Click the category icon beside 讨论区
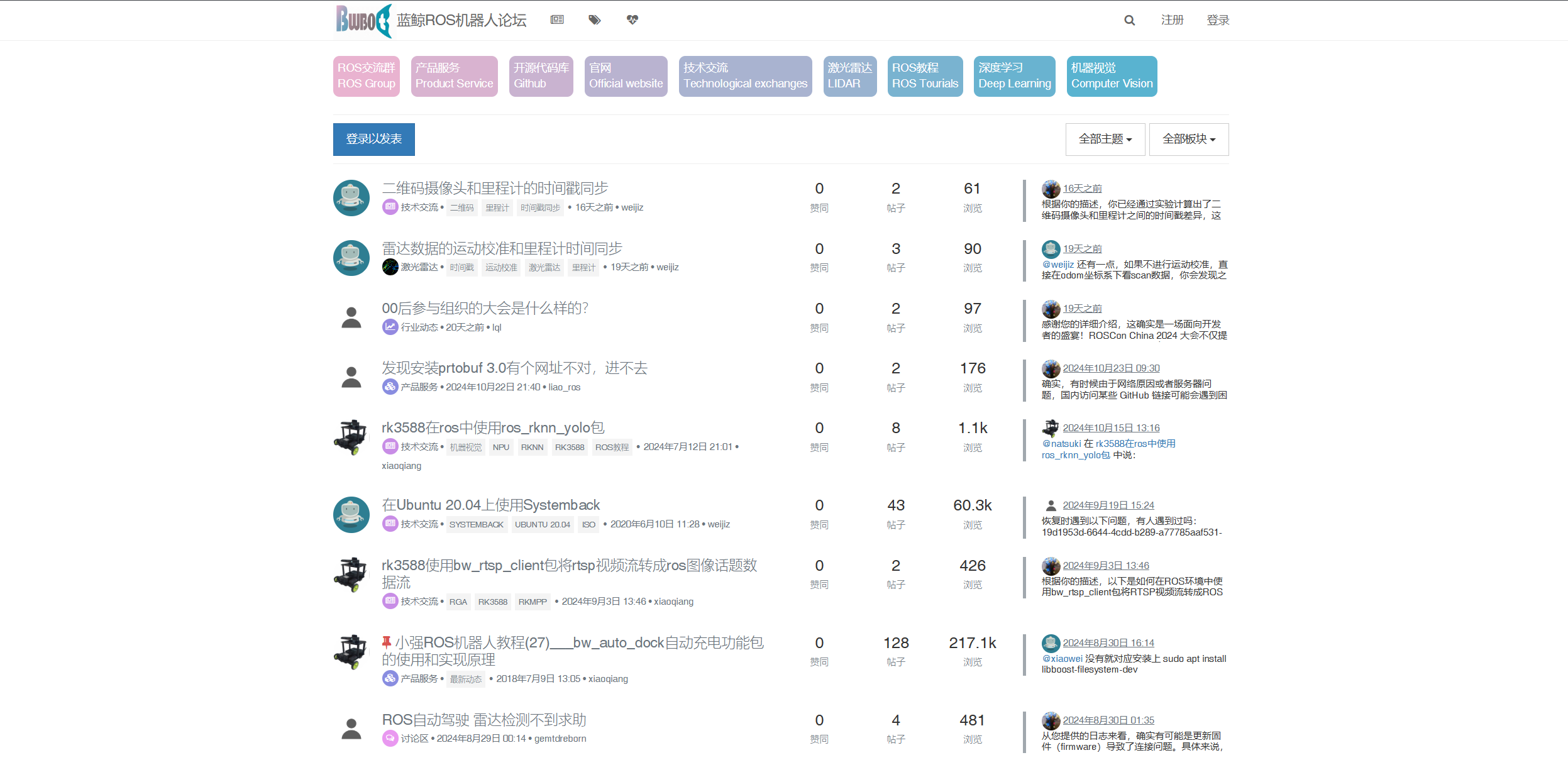 click(x=390, y=739)
